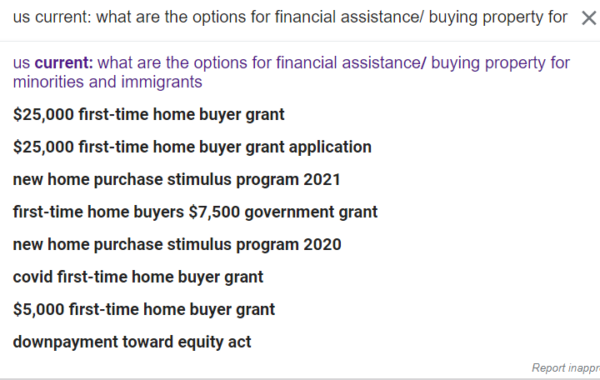Pick the 'covid first-time home buyer grant' suggestion

[138, 277]
